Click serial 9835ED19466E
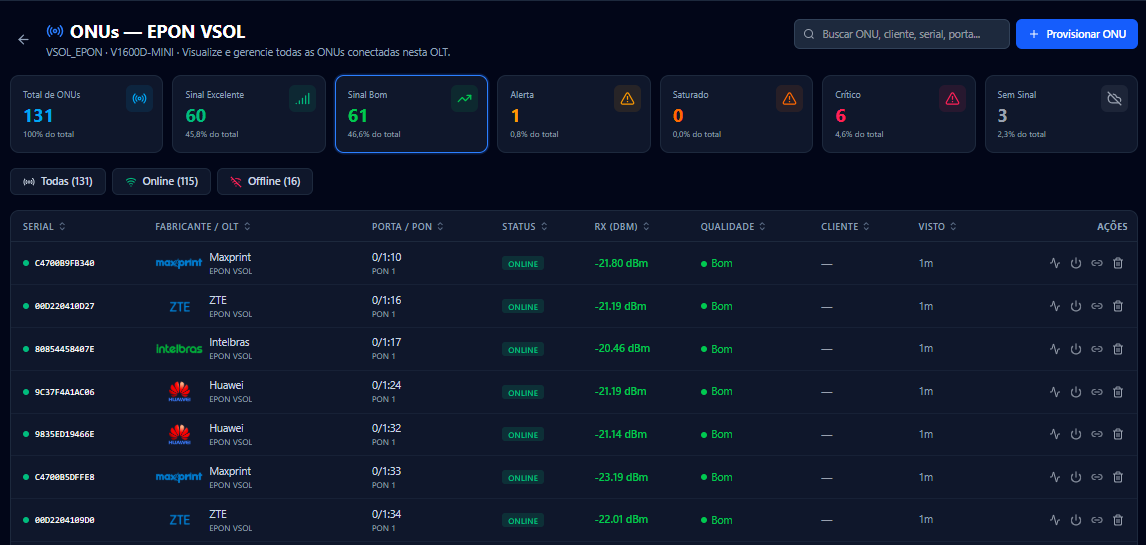The width and height of the screenshot is (1146, 545). [x=64, y=434]
